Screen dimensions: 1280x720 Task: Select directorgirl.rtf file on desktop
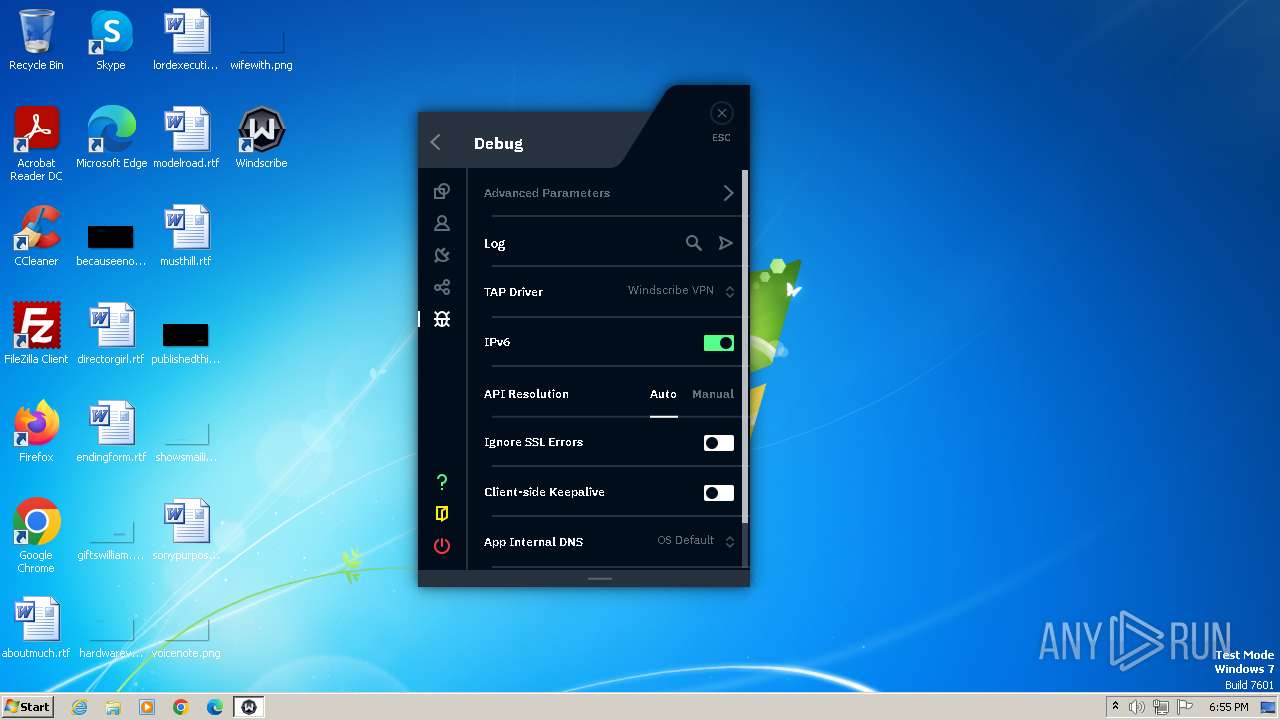point(111,334)
